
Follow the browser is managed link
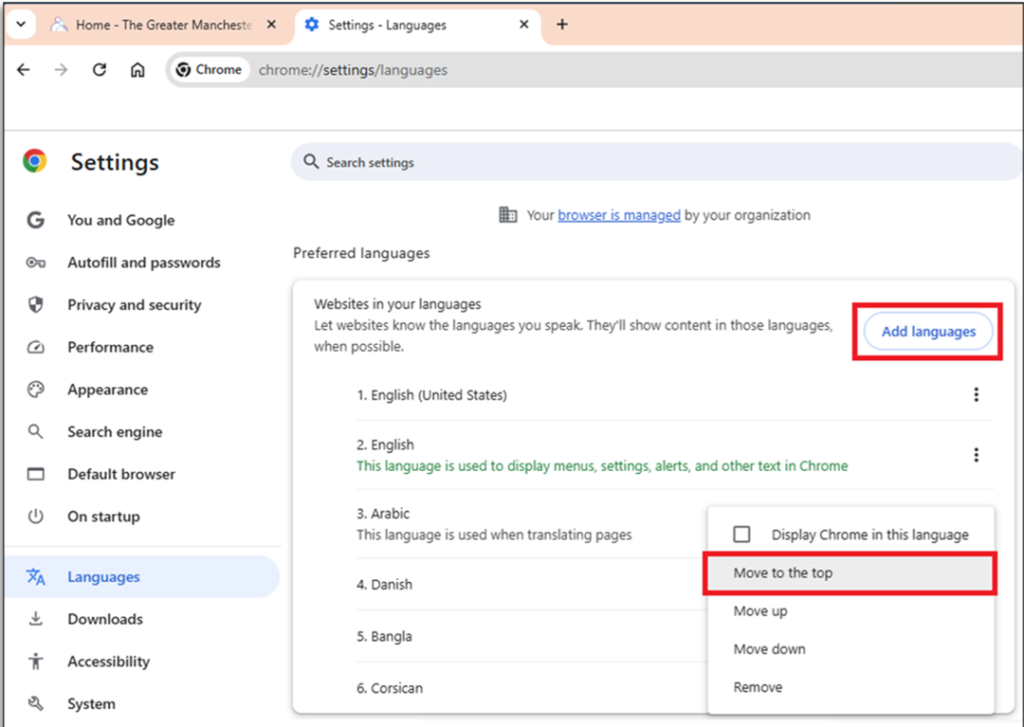click(619, 215)
